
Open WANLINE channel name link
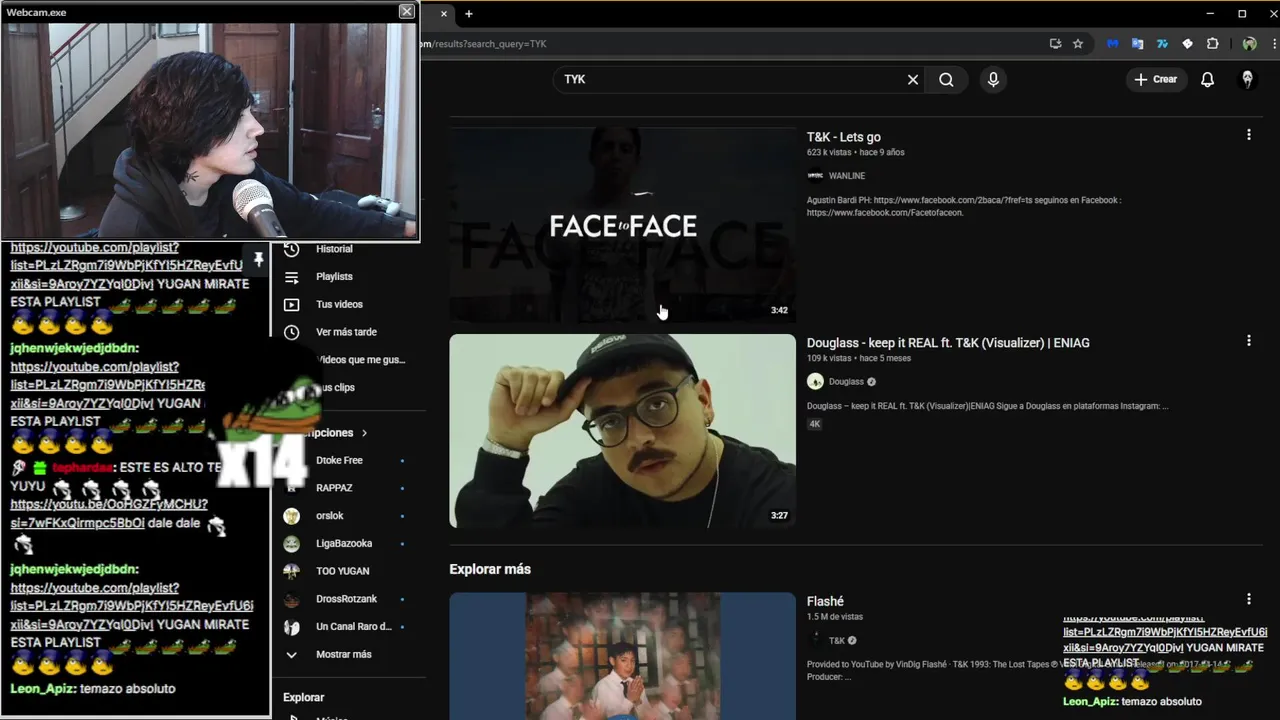tap(847, 176)
